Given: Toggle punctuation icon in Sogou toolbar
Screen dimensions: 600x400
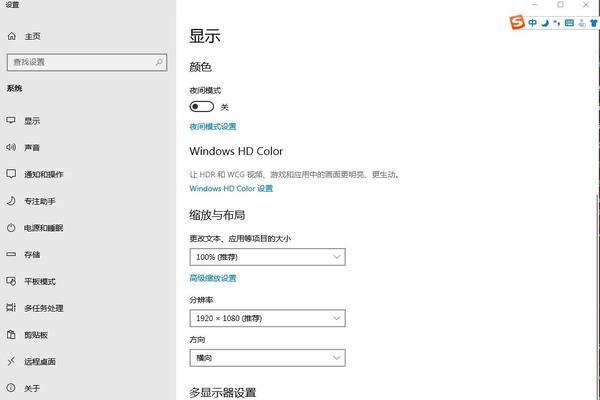Looking at the screenshot, I should [557, 23].
